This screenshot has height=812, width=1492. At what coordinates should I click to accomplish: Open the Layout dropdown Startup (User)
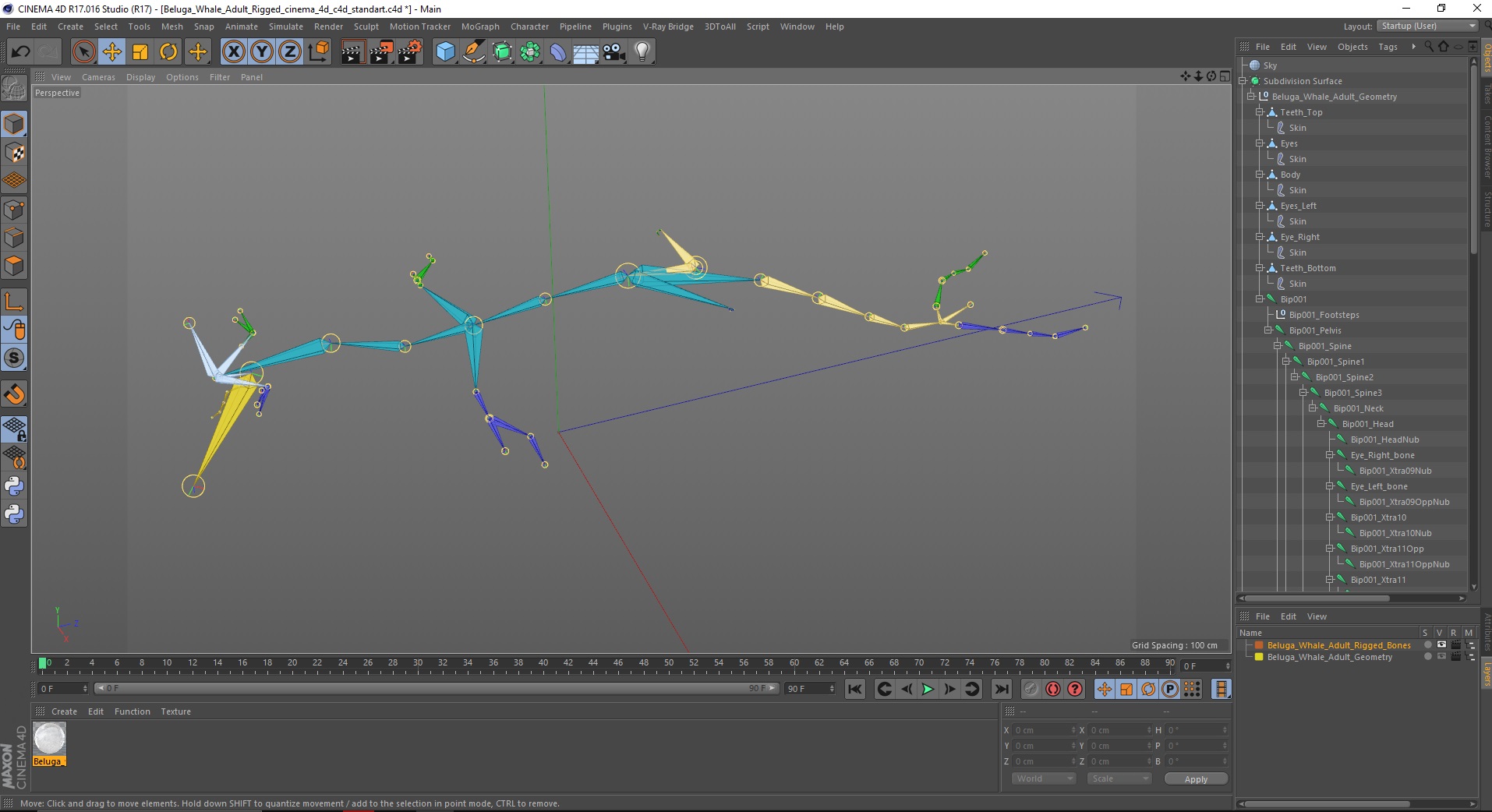1427,26
